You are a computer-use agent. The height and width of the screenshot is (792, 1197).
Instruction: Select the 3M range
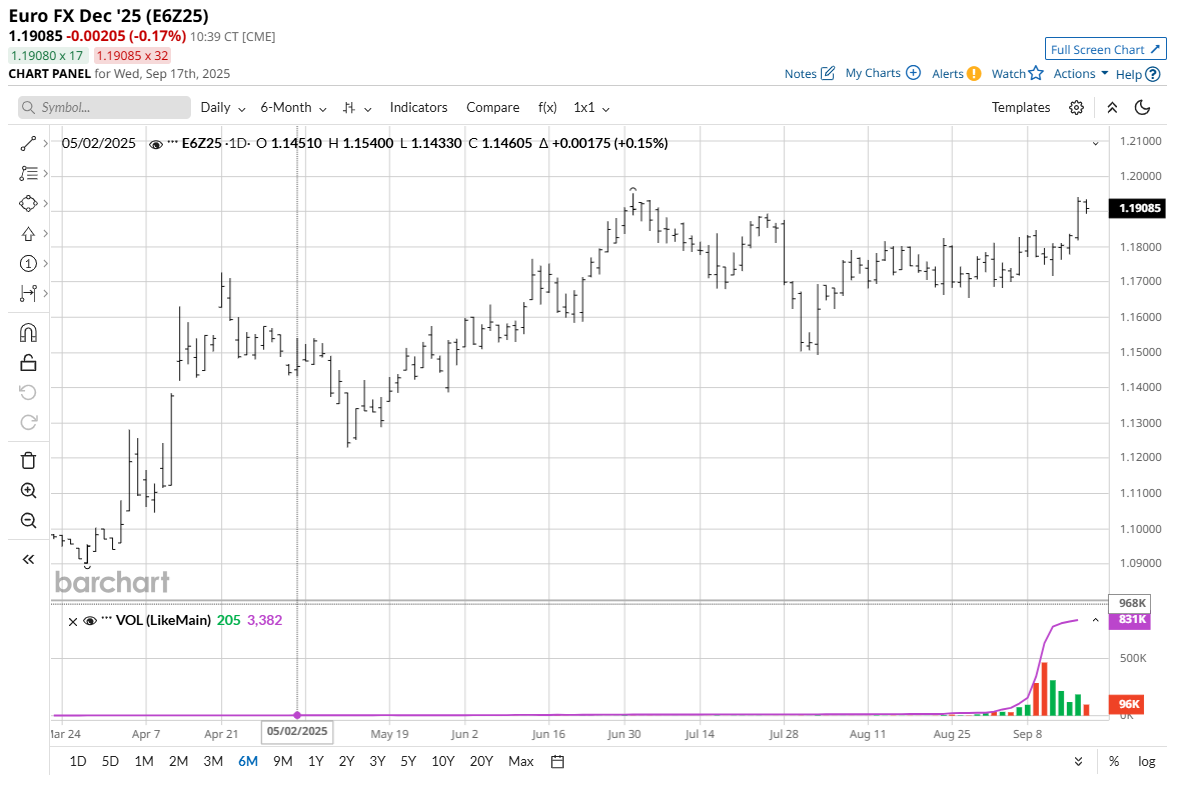213,761
